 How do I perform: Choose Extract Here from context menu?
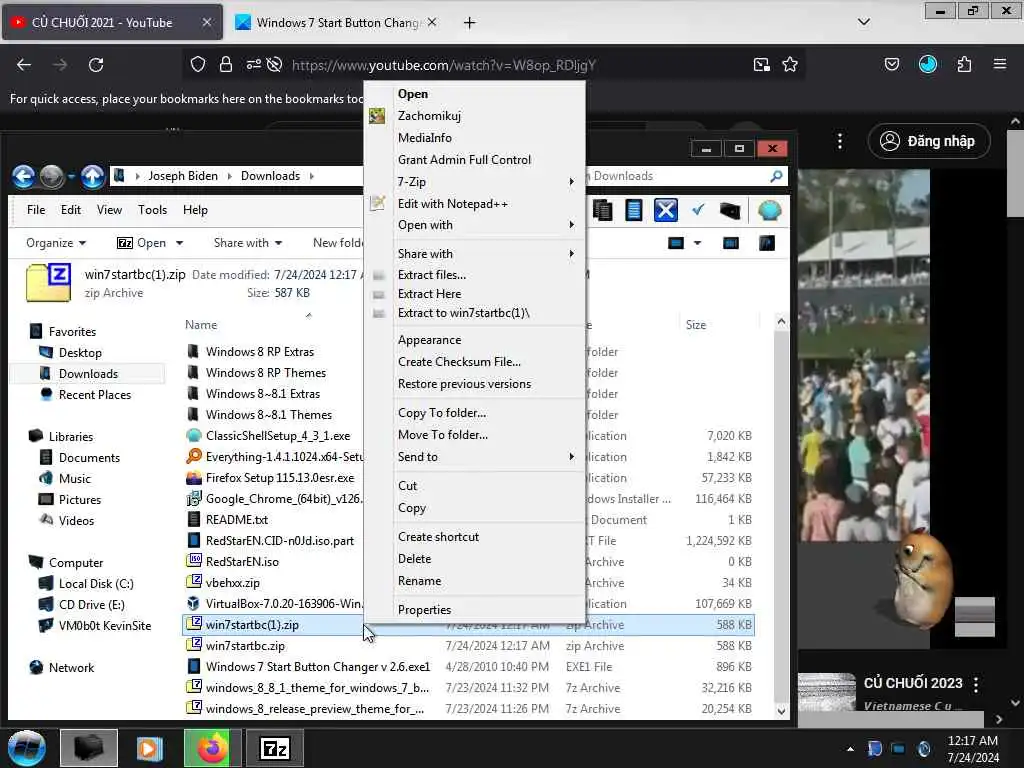[x=429, y=294]
